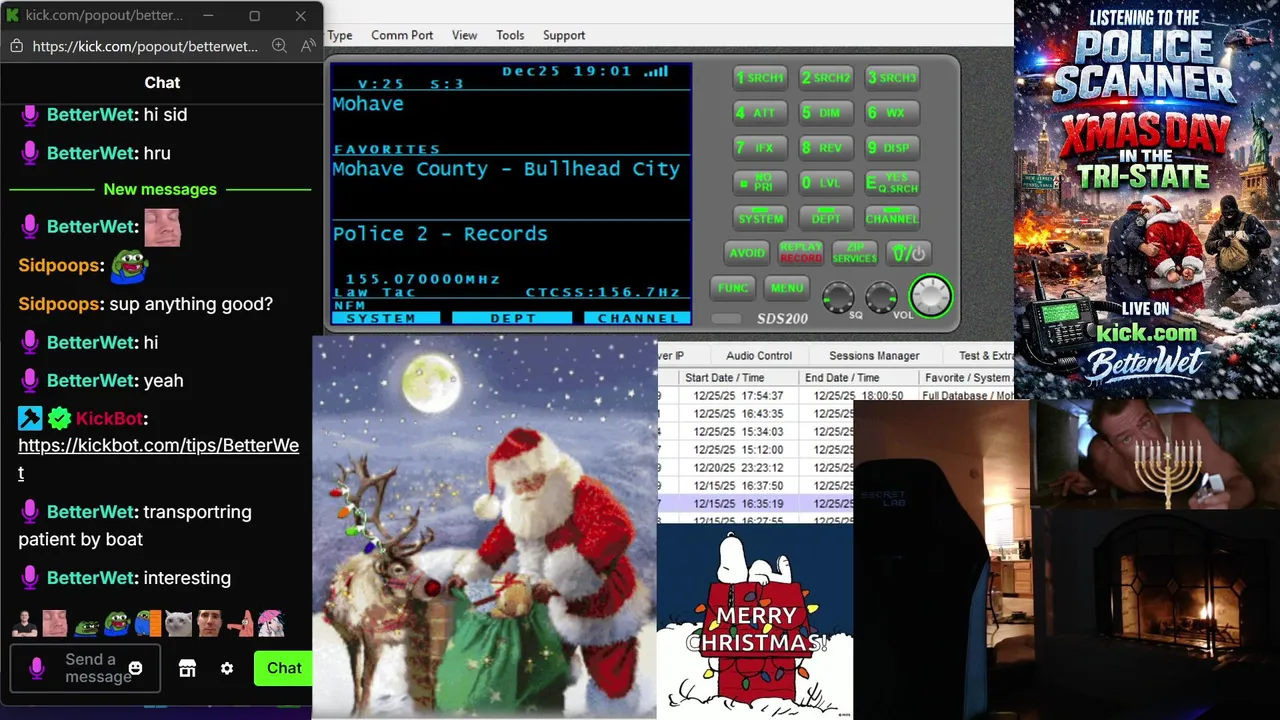Hit the 3 SRCH3 keypad key
The height and width of the screenshot is (720, 1280).
pos(892,77)
